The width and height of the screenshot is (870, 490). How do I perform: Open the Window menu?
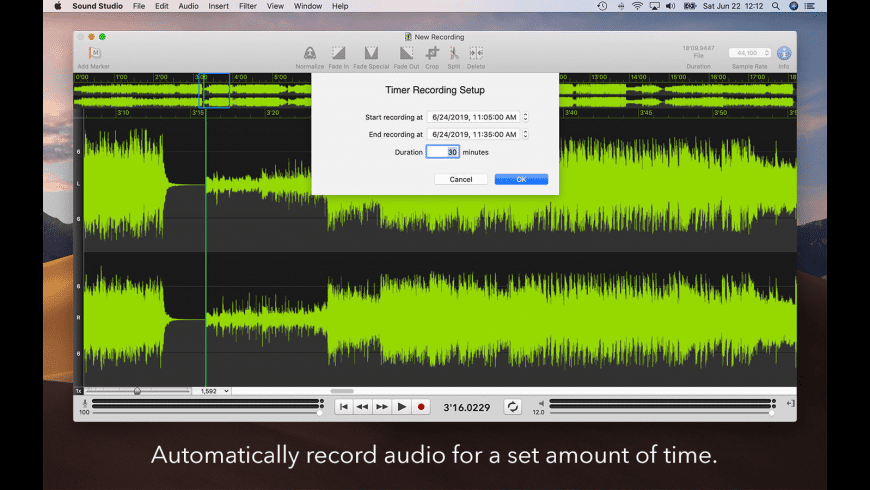point(307,6)
